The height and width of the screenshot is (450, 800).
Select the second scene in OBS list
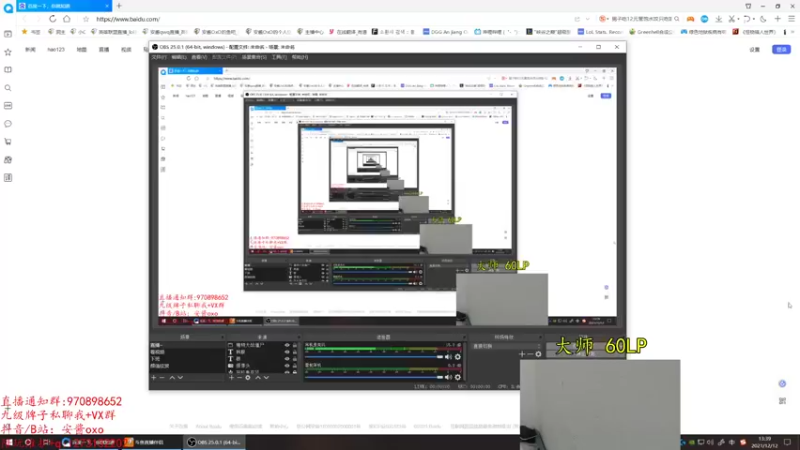click(186, 352)
